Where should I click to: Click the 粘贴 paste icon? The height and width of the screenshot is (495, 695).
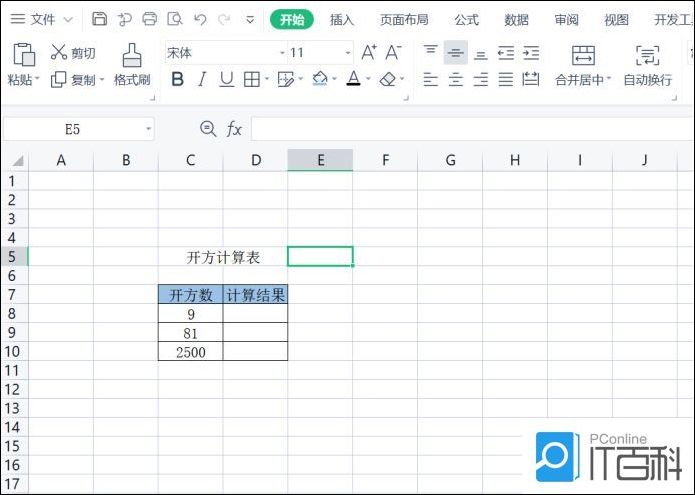24,55
